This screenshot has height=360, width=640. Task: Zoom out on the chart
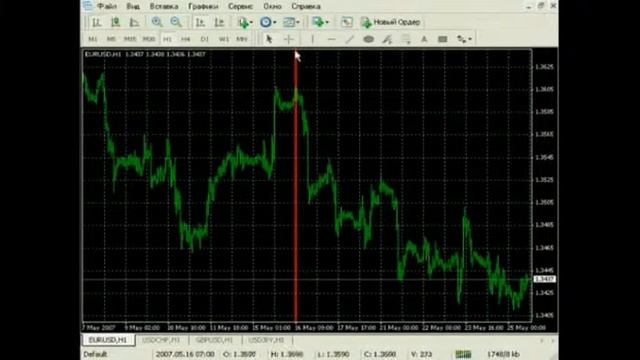pyautogui.click(x=176, y=22)
